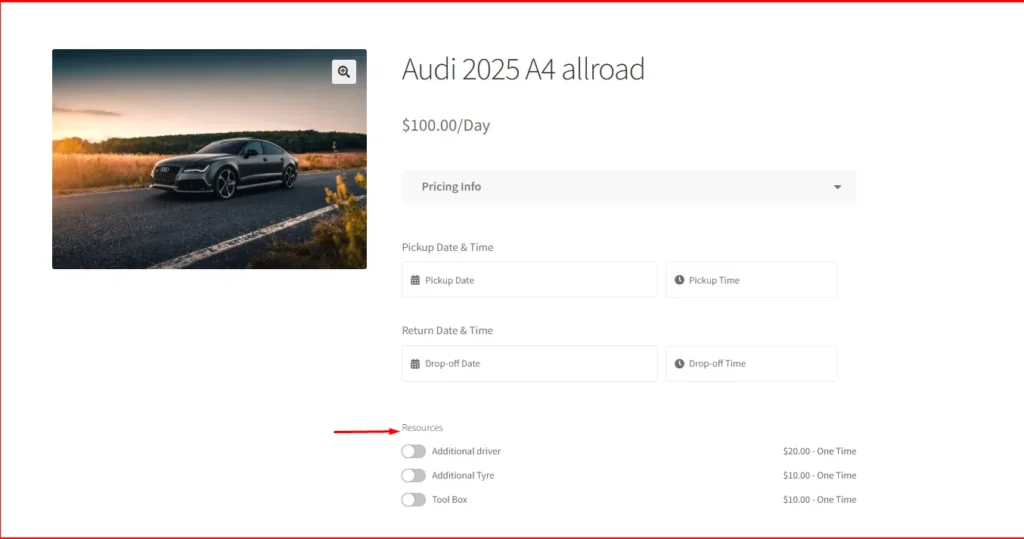Select Tool Box's $10.00 - One Time price

click(820, 500)
